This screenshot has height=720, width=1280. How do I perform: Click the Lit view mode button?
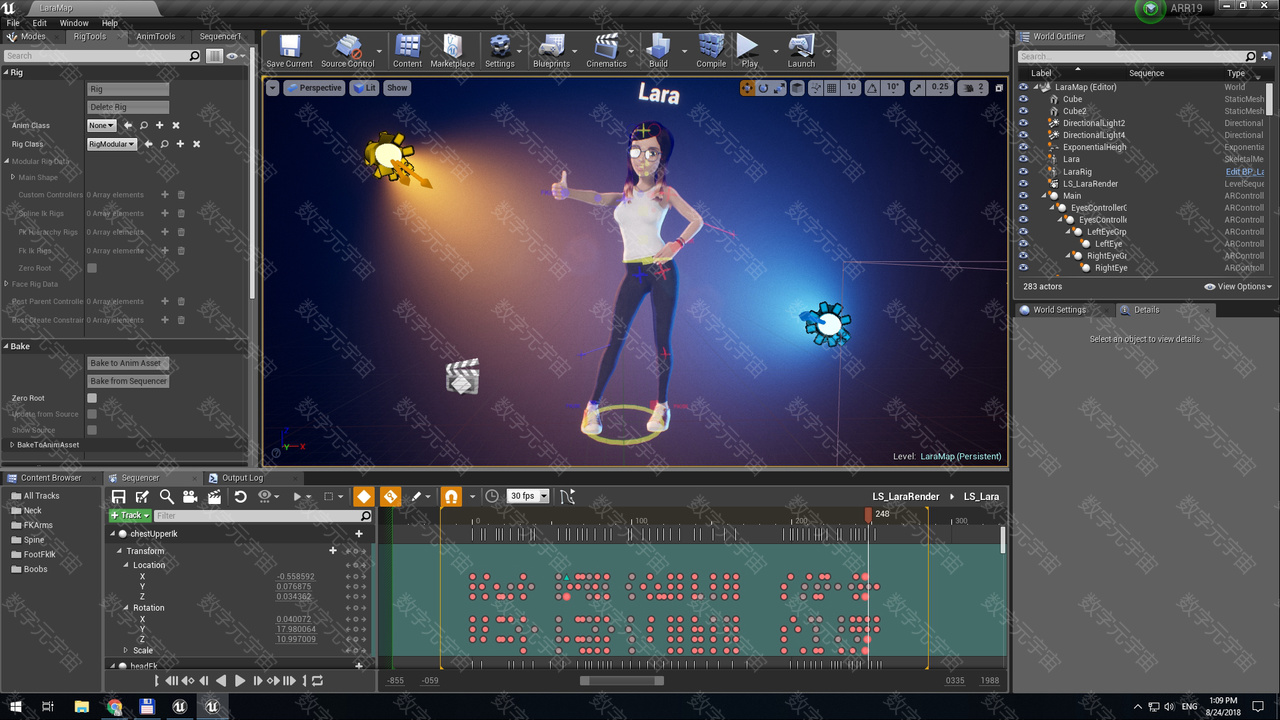coord(365,88)
